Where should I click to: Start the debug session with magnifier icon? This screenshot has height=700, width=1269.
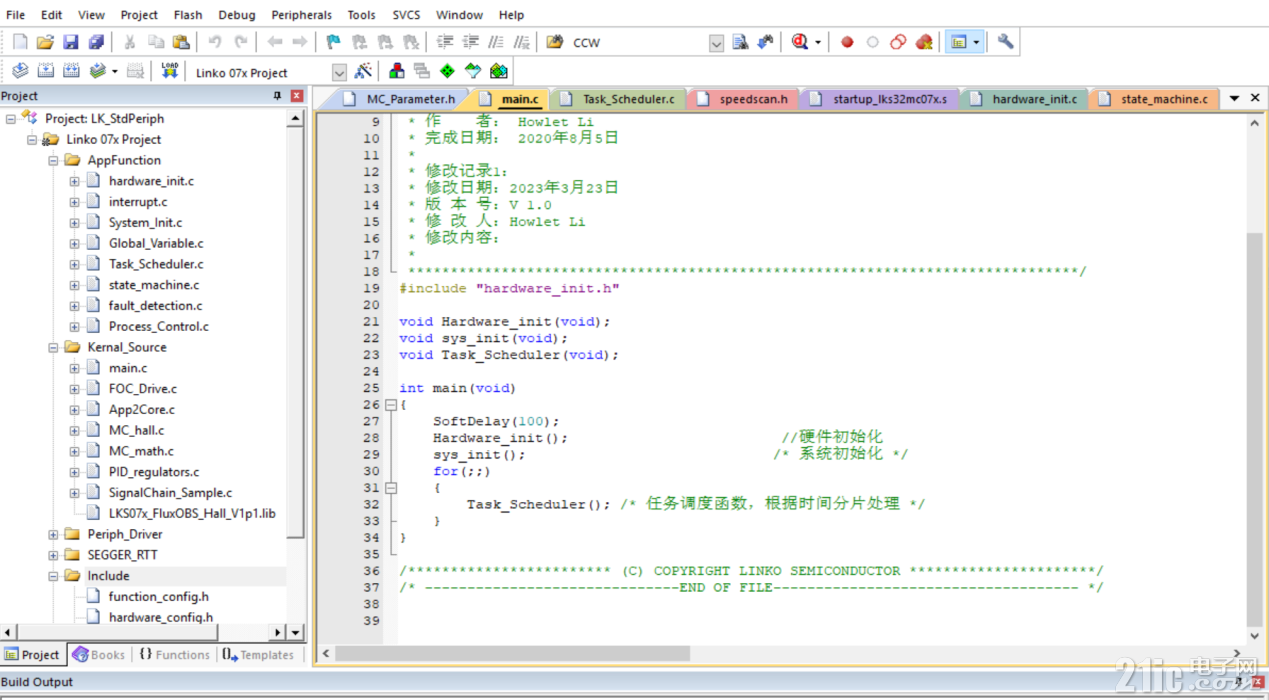tap(800, 42)
